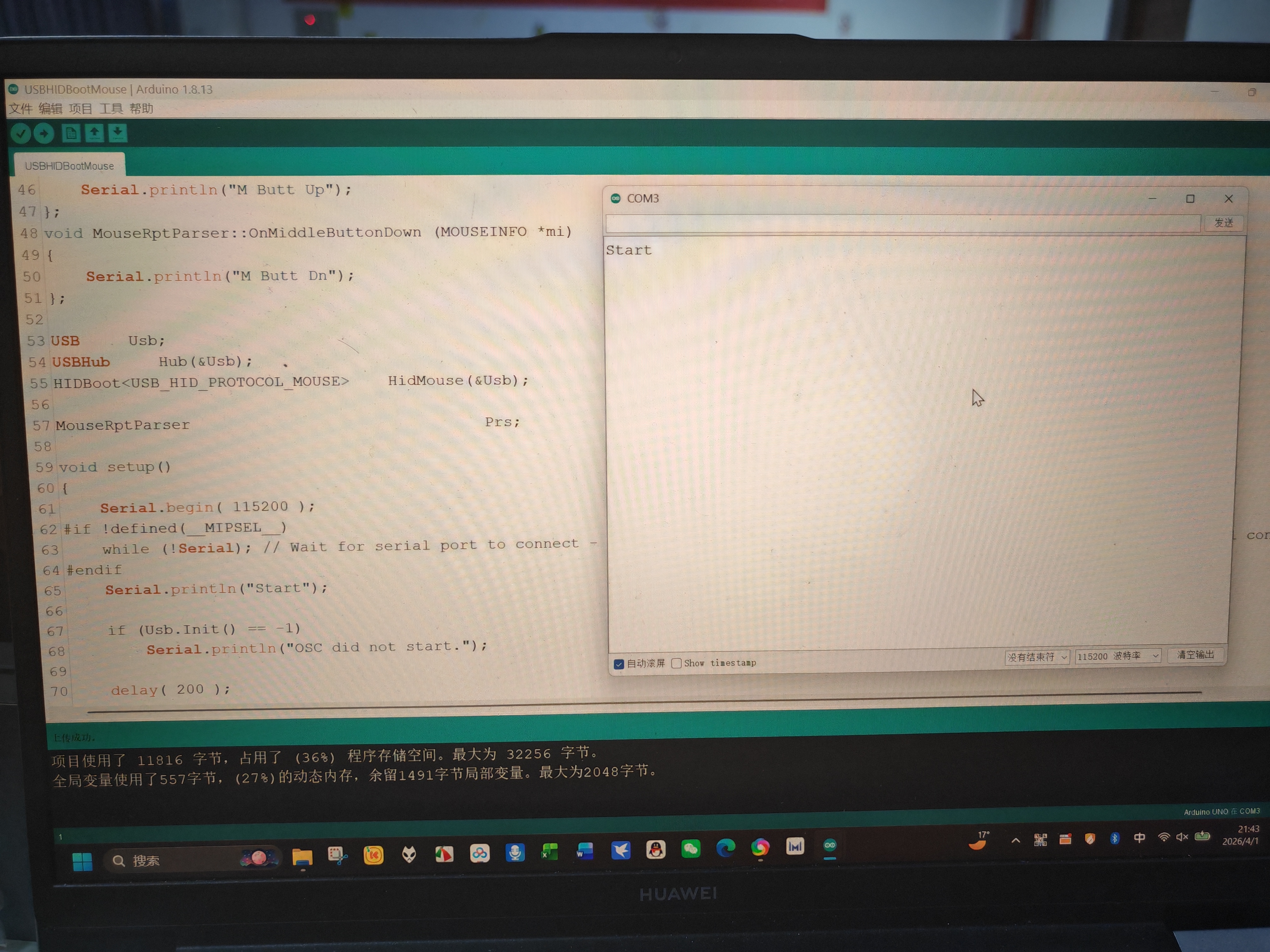Open the Snipping Tool taskbar icon
Image resolution: width=1270 pixels, height=952 pixels.
pos(338,856)
